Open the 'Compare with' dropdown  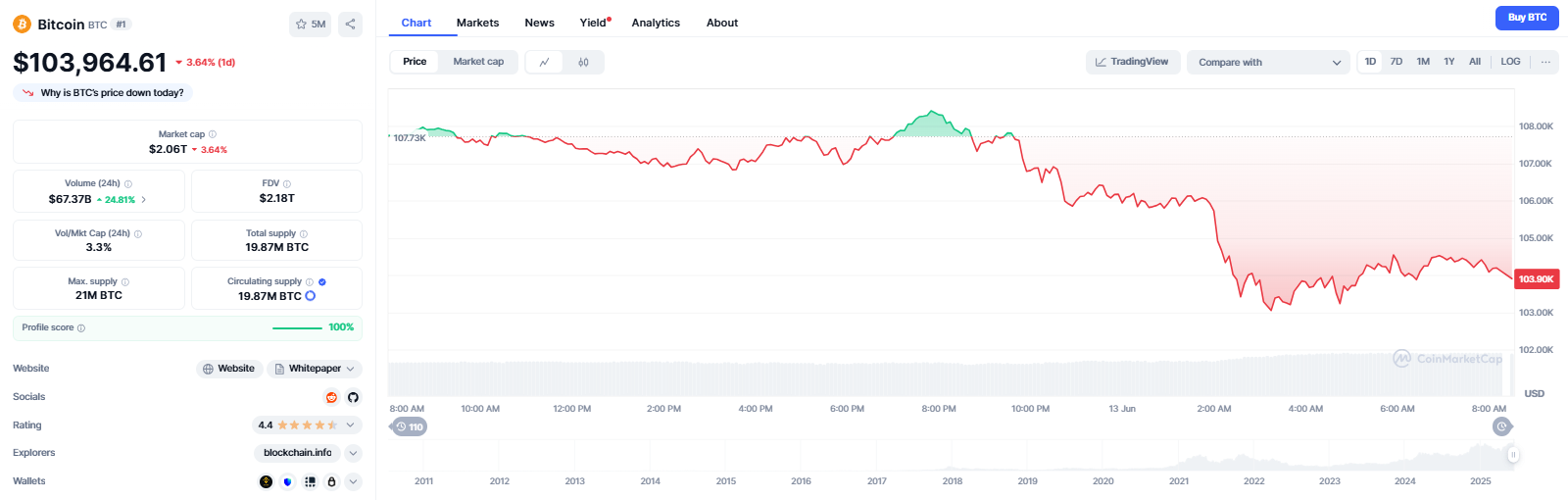pos(1268,62)
